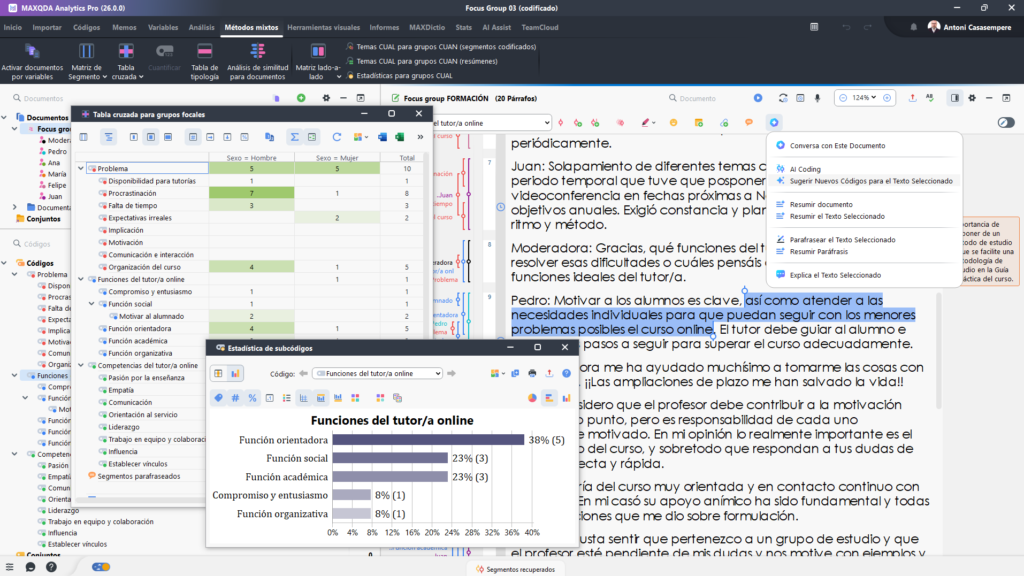The image size is (1024, 576).
Task: Select Parafrasear el Texto Seleccionado
Action: coord(842,240)
